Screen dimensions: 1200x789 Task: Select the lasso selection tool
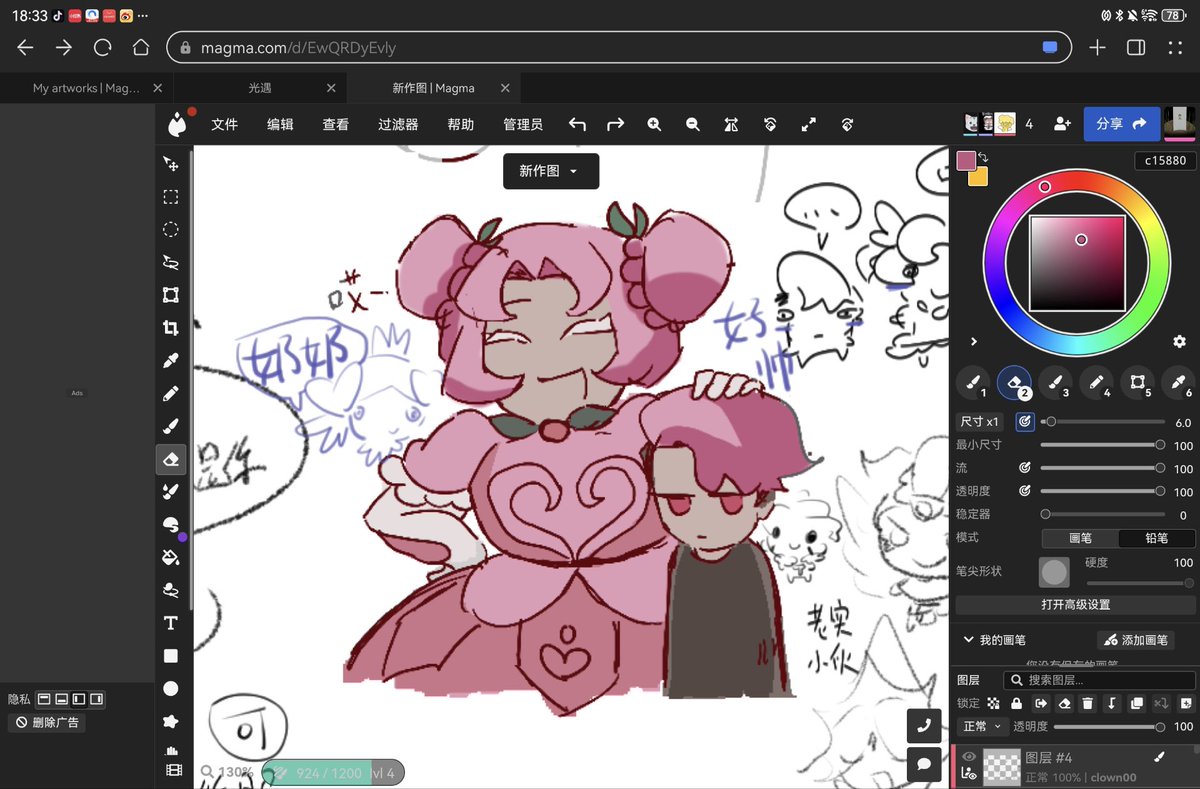pyautogui.click(x=171, y=262)
